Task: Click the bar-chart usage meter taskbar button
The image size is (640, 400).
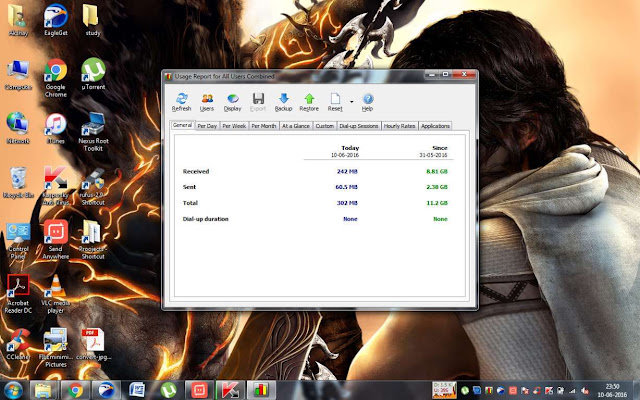Action: point(261,390)
